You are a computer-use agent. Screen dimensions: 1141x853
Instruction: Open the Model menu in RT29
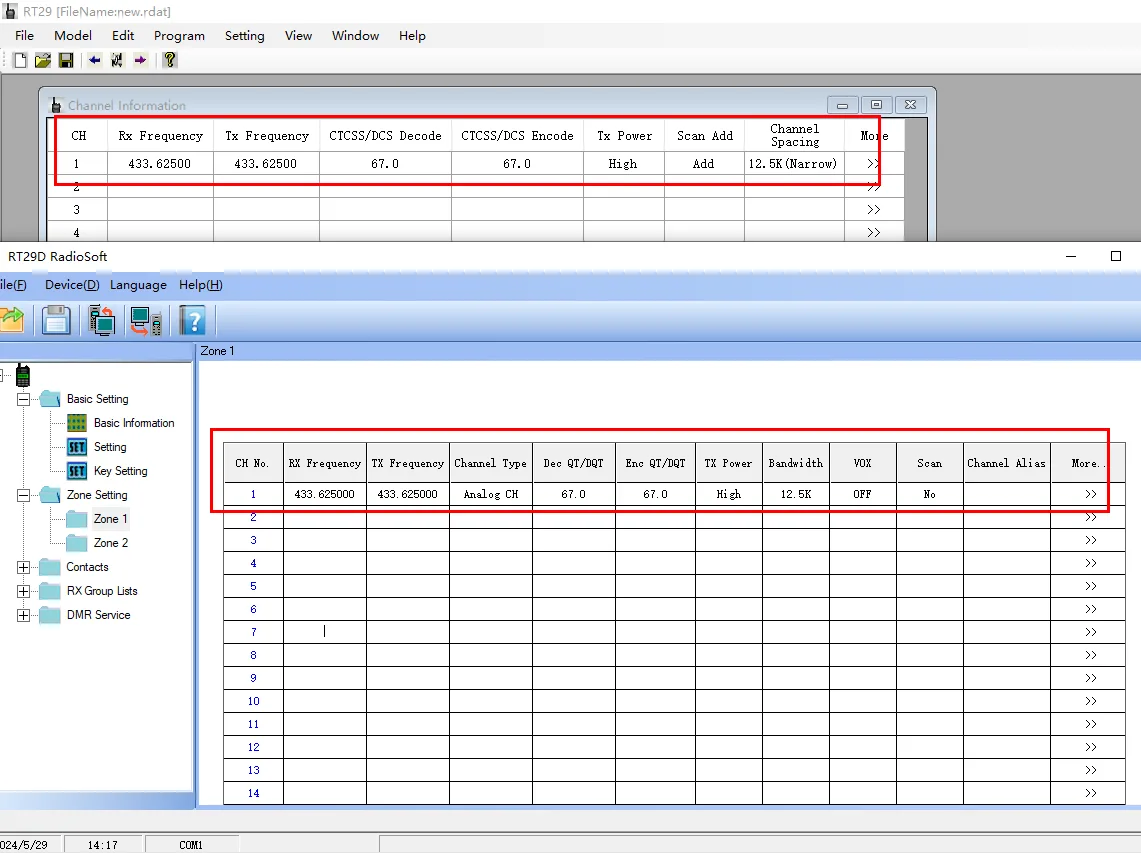click(x=73, y=36)
